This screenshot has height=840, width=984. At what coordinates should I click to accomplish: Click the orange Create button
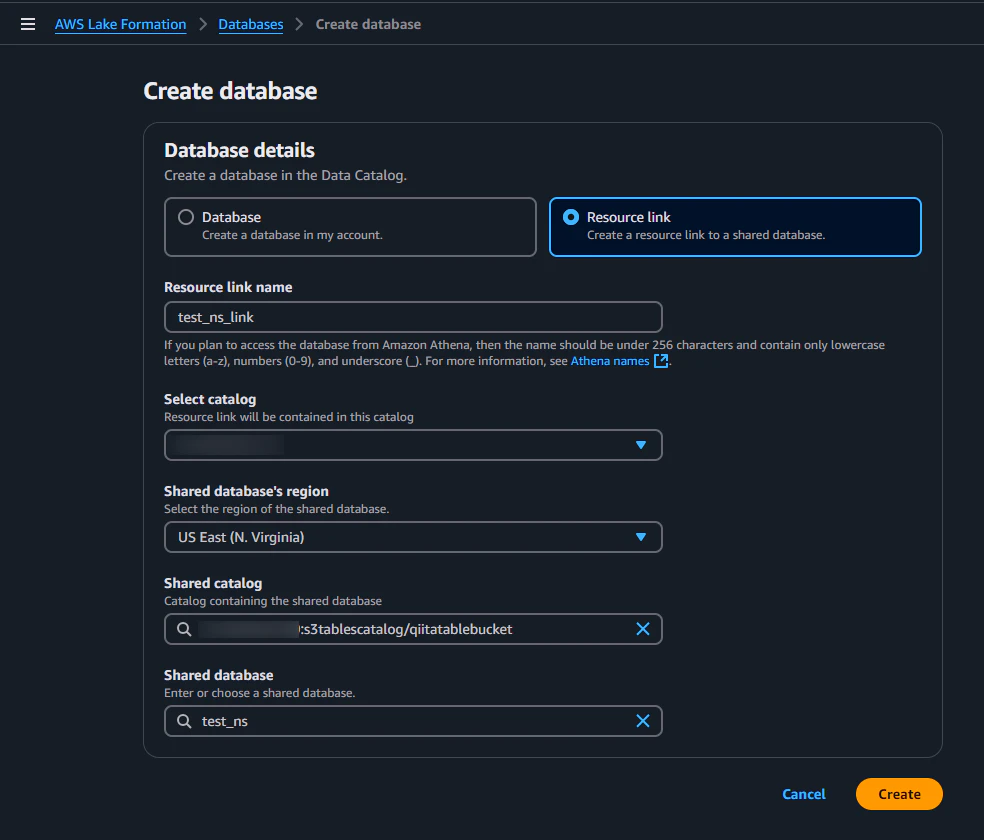click(x=899, y=794)
